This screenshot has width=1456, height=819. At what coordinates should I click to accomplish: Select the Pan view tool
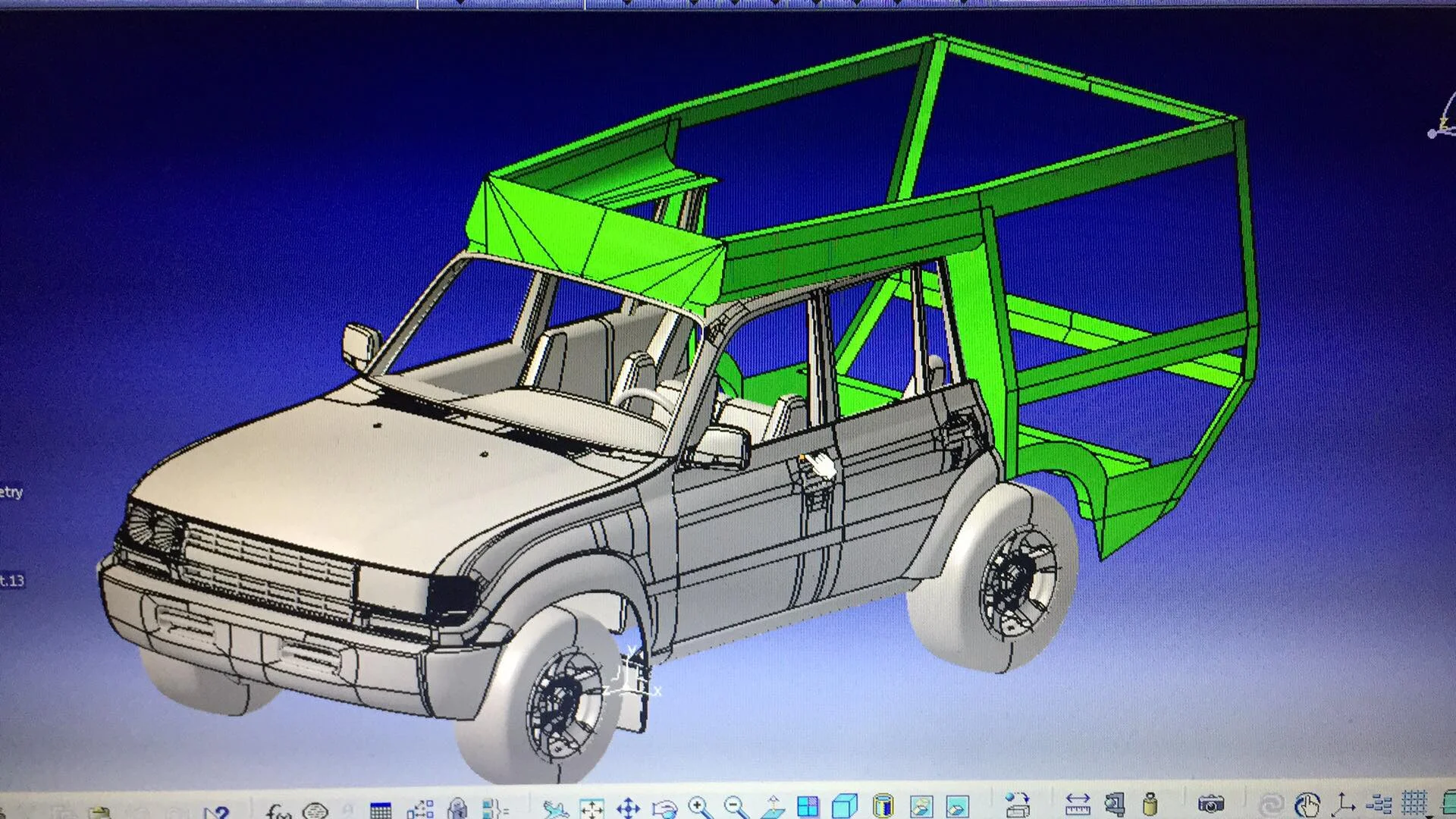tap(628, 808)
